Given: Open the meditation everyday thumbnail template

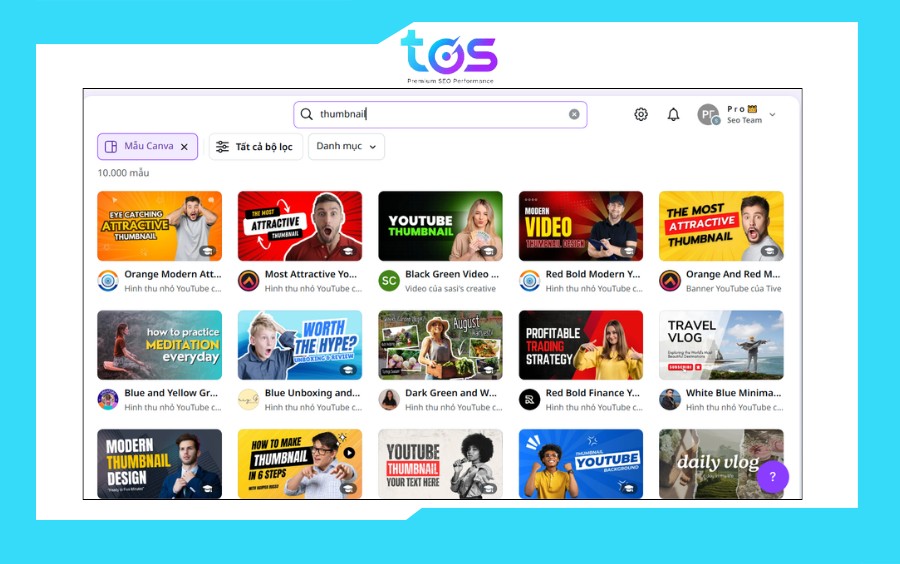Looking at the screenshot, I should [159, 345].
